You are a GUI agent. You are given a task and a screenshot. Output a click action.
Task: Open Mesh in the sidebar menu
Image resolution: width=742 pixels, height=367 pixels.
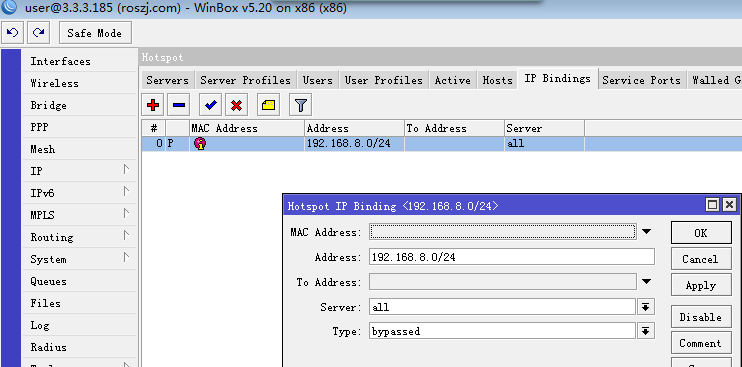click(x=80, y=149)
